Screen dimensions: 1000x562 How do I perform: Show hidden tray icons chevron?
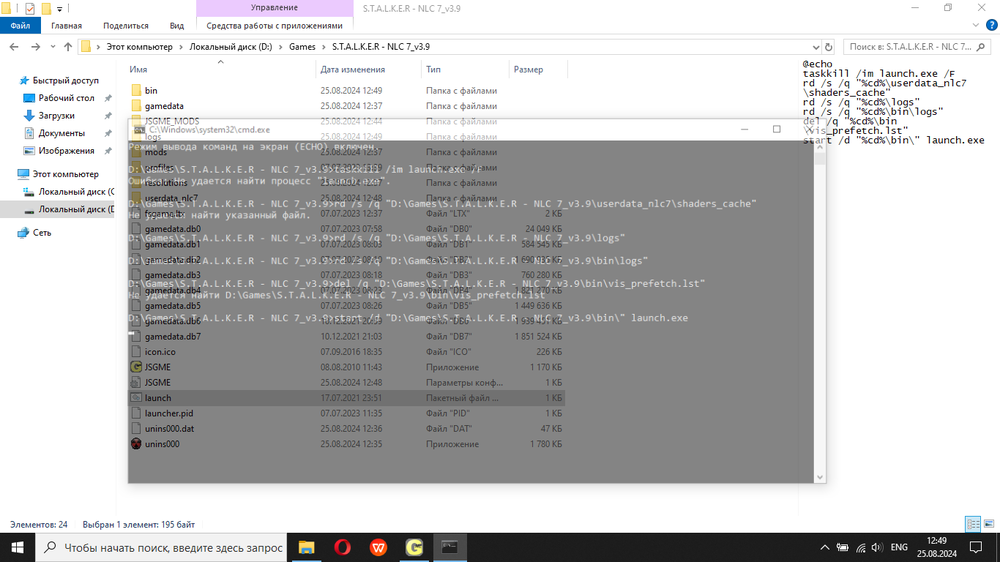tap(825, 547)
